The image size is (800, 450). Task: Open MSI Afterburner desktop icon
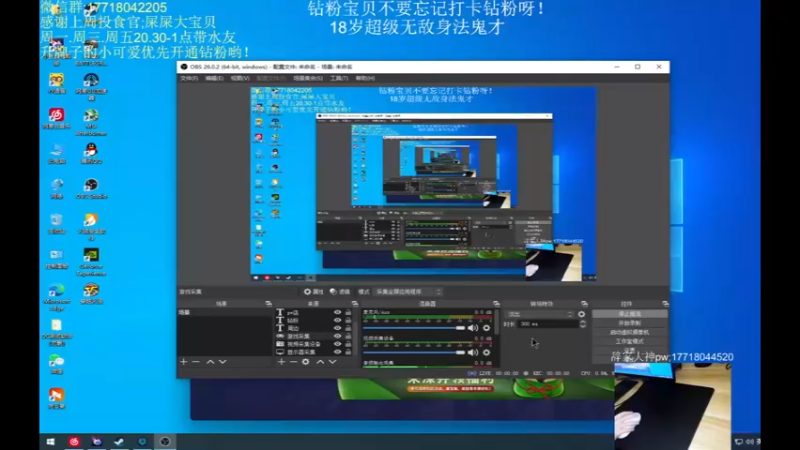tap(91, 122)
